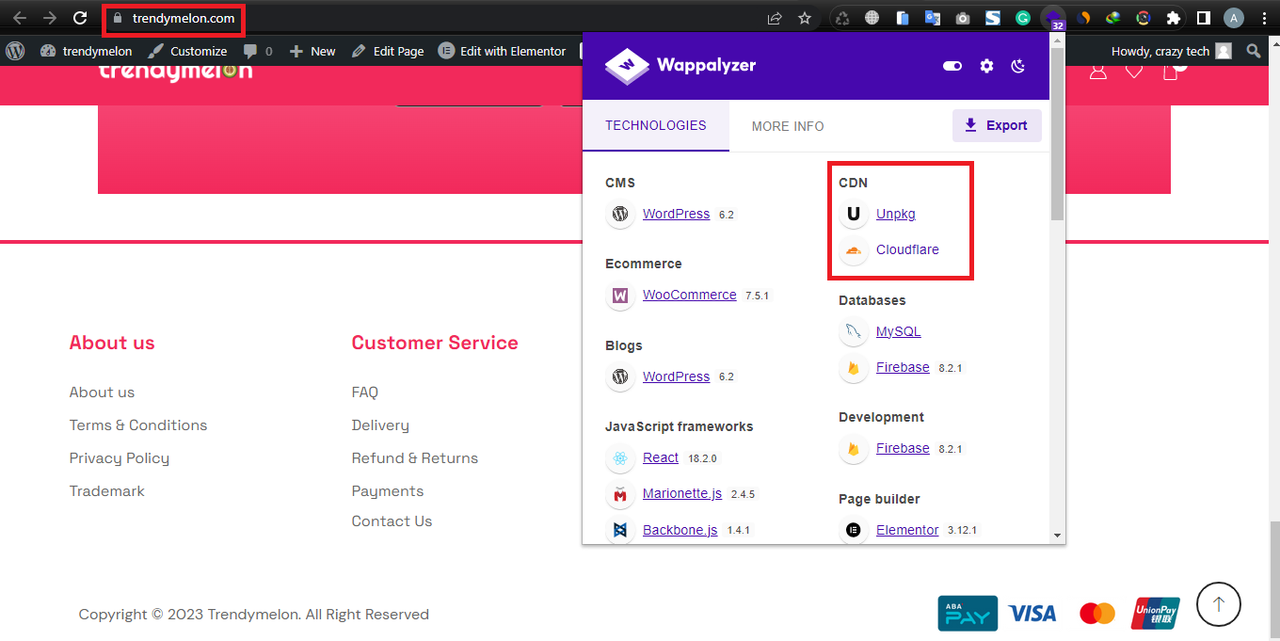1280x641 pixels.
Task: Click Edit with Elementor in admin bar
Action: [x=502, y=51]
